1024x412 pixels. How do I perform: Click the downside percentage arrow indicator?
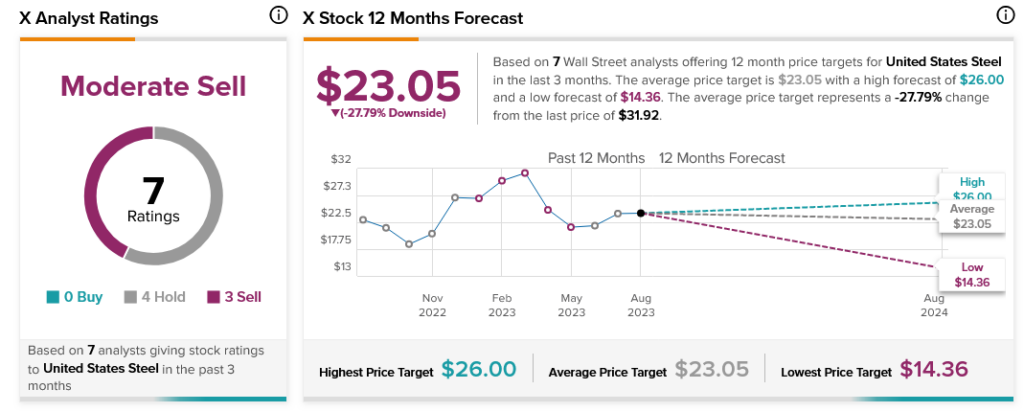336,114
